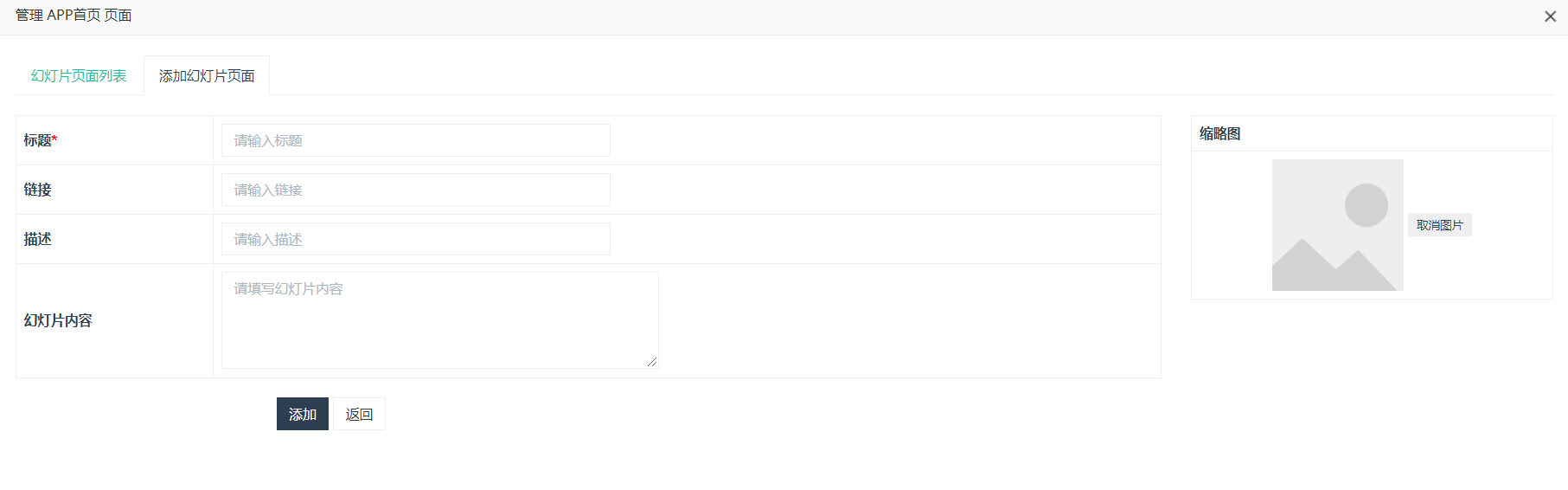Click the 缩略图 panel header
Image resolution: width=1568 pixels, height=490 pixels.
1220,133
